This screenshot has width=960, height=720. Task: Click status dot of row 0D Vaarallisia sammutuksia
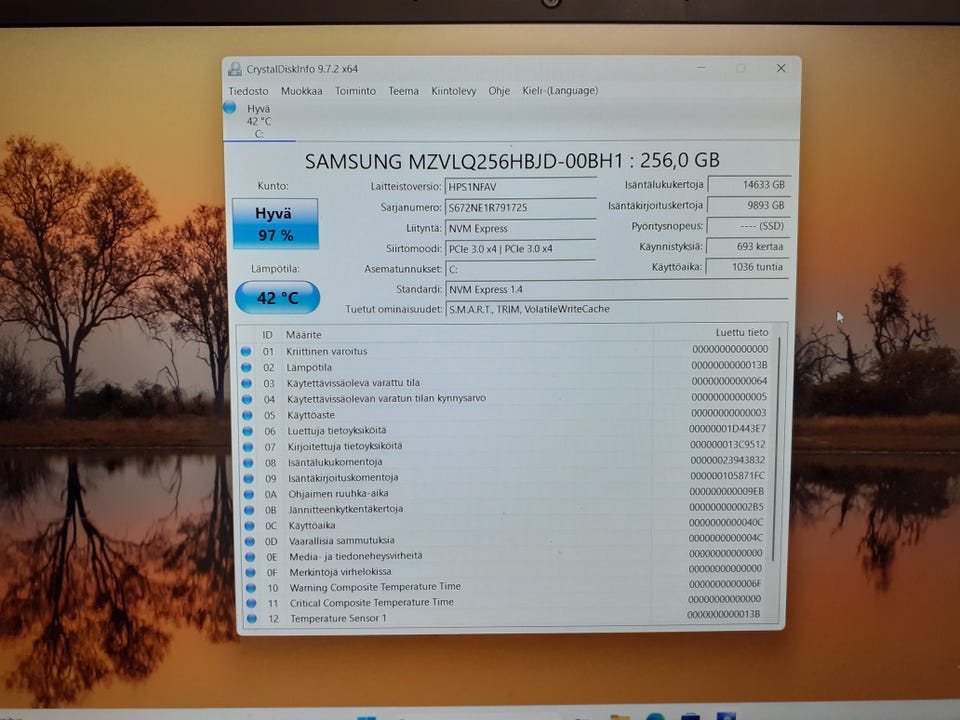250,541
